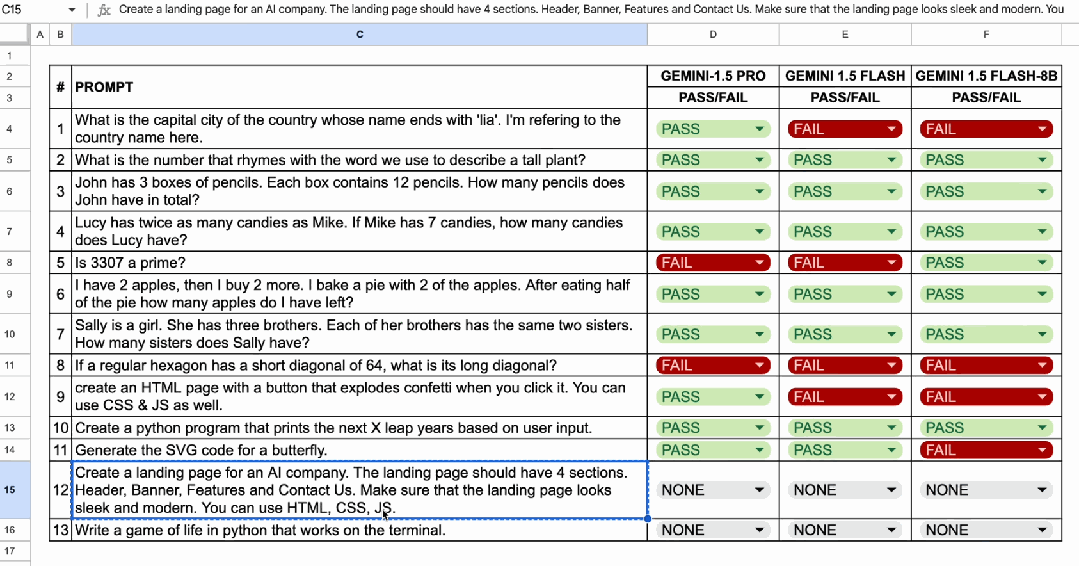Select the game of life prompt cell
The height and width of the screenshot is (566, 1079).
[359, 530]
